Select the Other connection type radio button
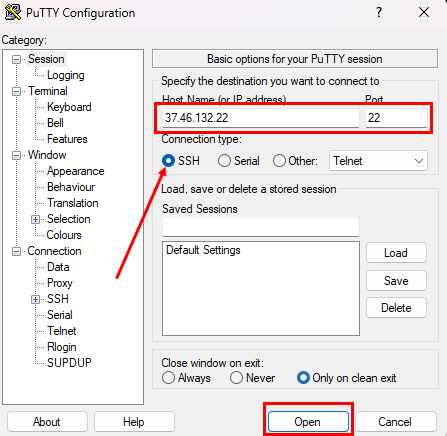Screen dimensions: 447x436 [279, 161]
